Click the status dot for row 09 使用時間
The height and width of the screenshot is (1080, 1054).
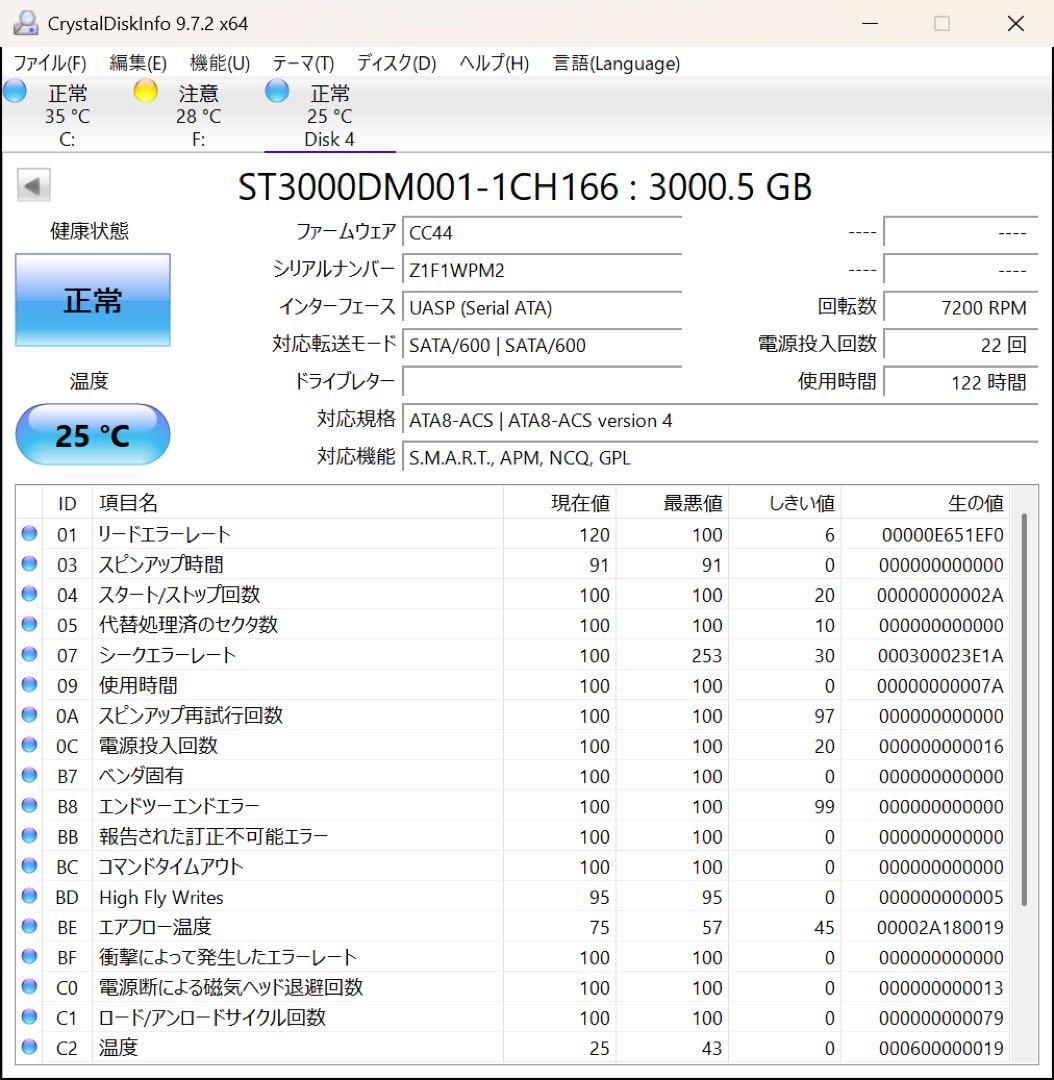click(x=29, y=685)
